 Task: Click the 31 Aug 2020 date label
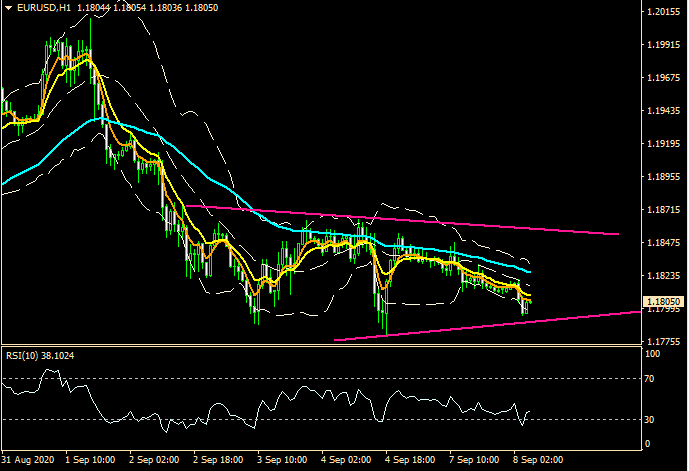[29, 461]
